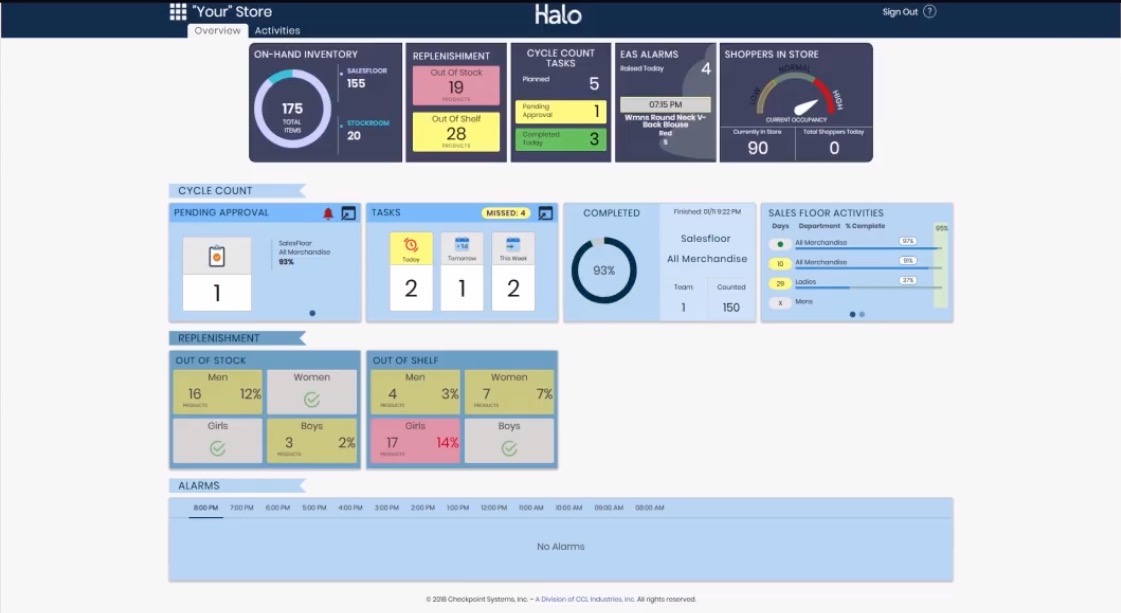Click the X days indicator for Mens
This screenshot has height=613, width=1121.
pyautogui.click(x=780, y=303)
